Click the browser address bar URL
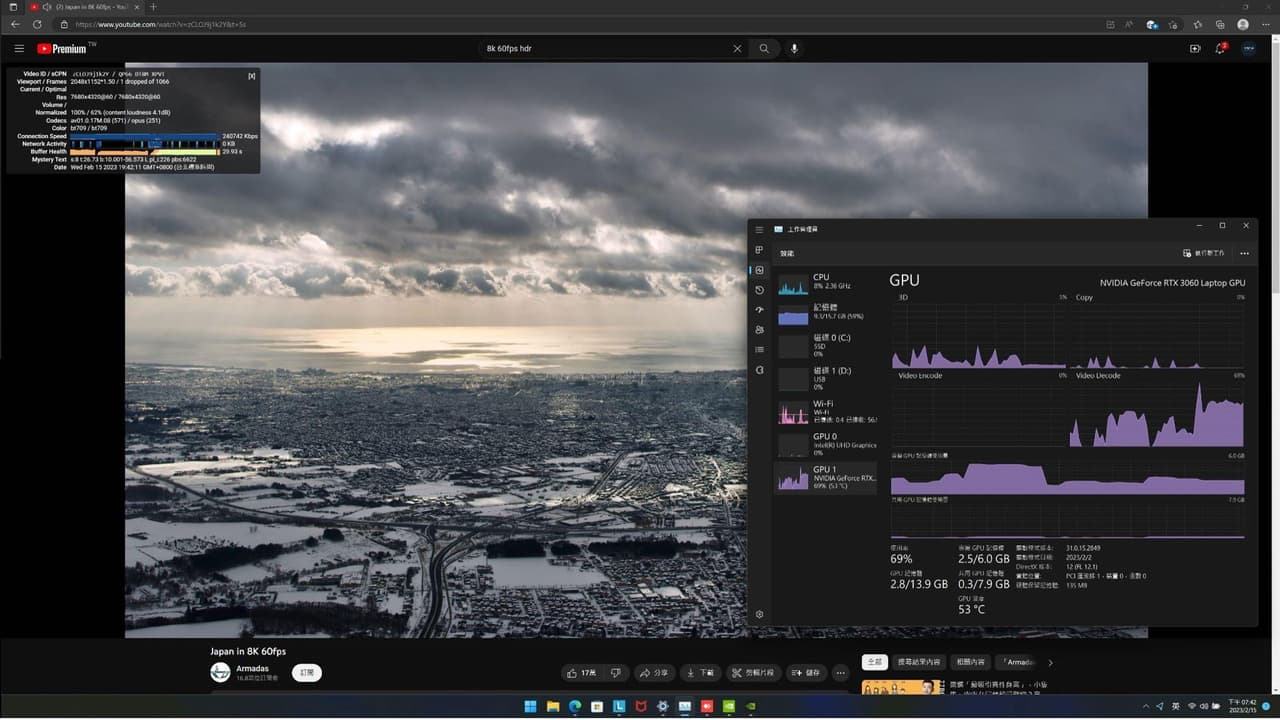 pos(160,24)
